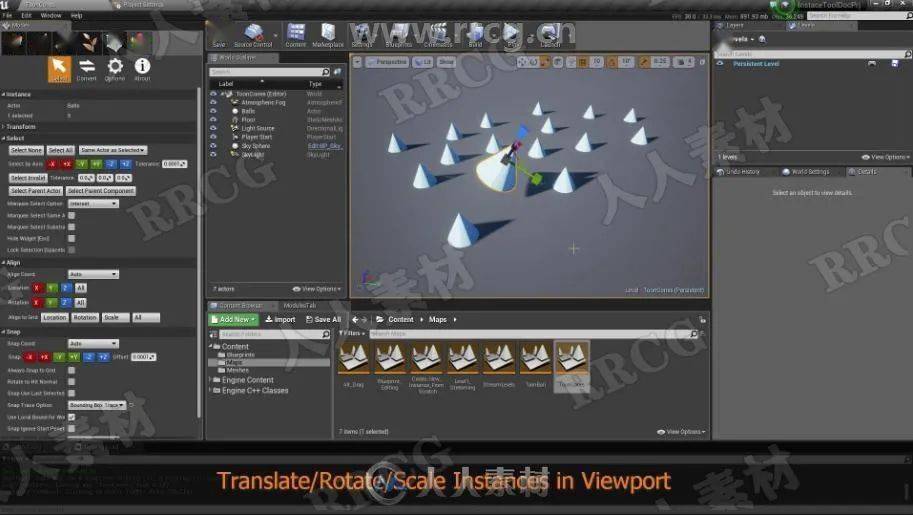The image size is (913, 515).
Task: Open the Blueprints toolbar icon
Action: point(399,36)
